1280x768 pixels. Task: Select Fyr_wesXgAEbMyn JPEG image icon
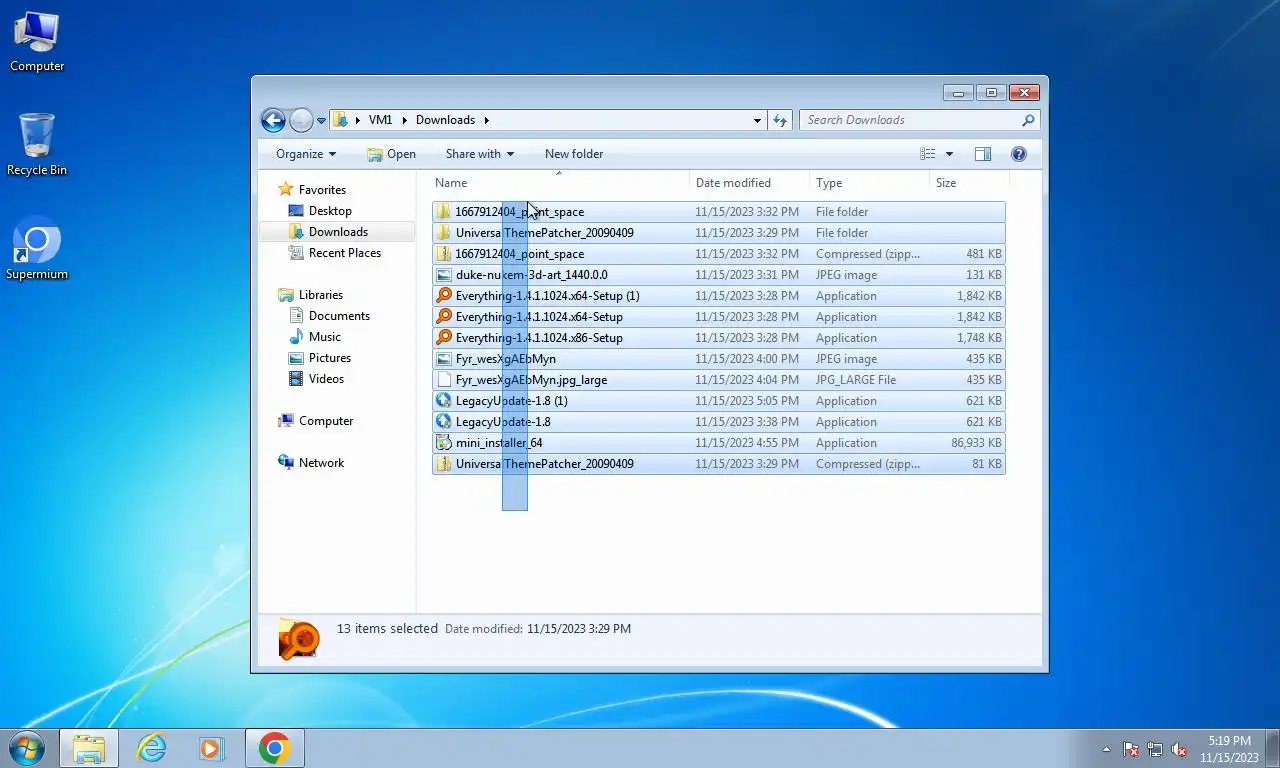444,359
